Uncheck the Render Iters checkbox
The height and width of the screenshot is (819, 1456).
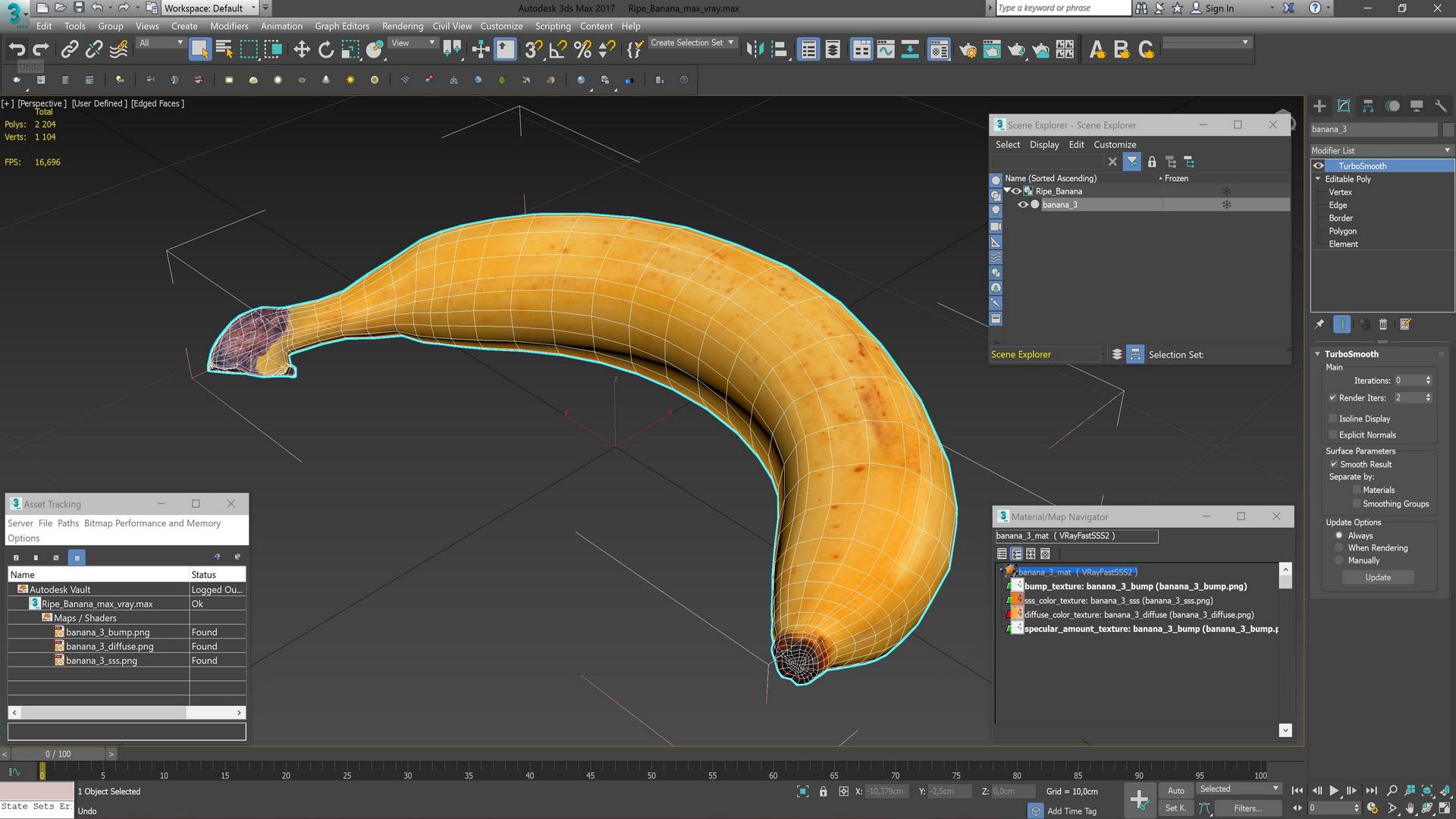point(1332,397)
